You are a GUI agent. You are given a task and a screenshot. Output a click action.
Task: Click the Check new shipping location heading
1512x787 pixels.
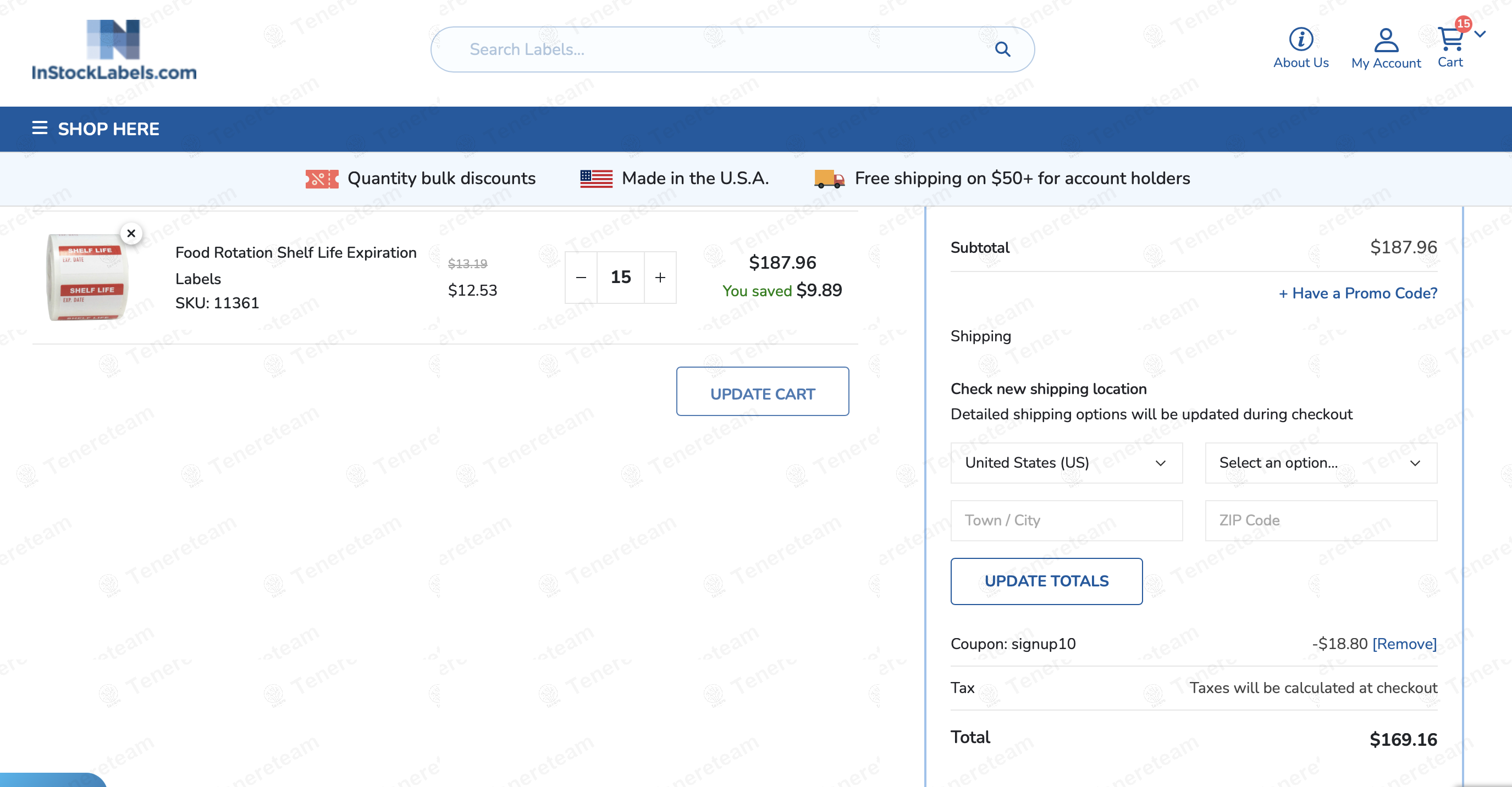click(1049, 389)
